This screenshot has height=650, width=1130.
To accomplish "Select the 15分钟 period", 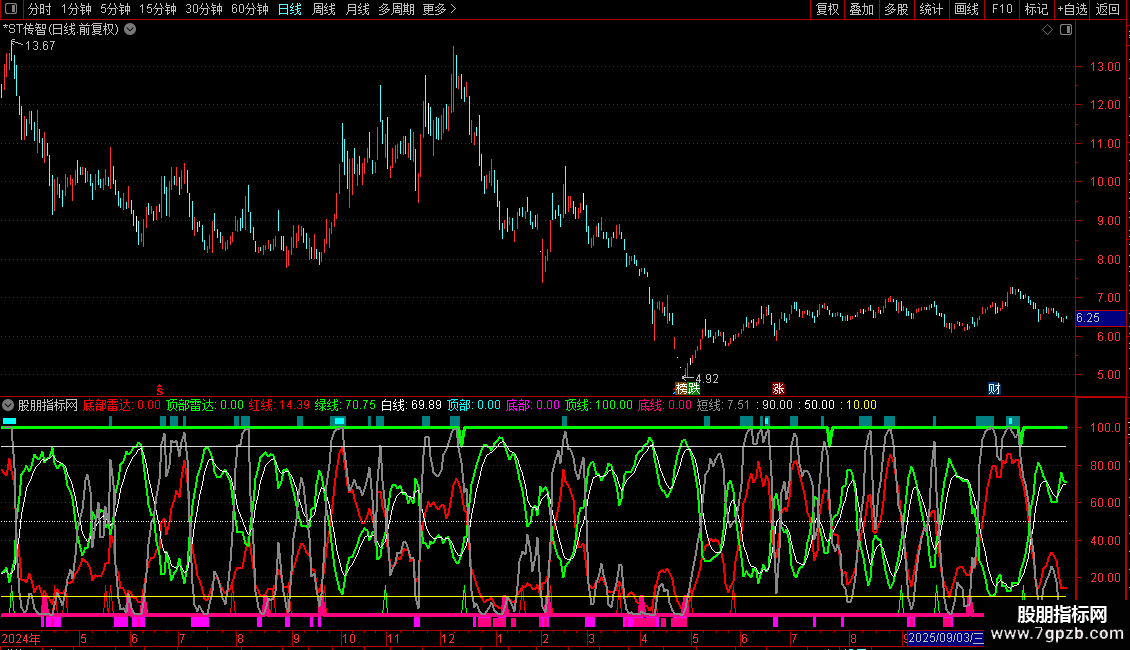I will tap(158, 9).
